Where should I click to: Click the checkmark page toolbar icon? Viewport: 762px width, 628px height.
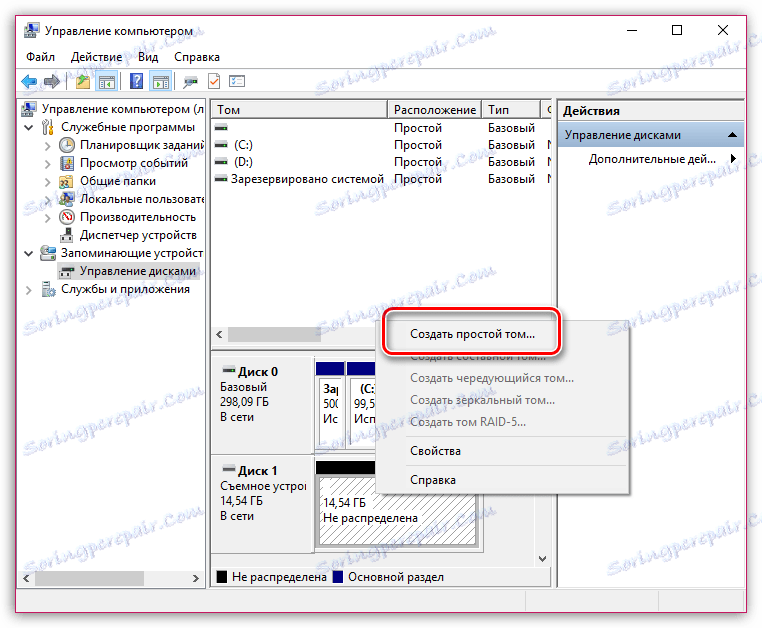214,82
